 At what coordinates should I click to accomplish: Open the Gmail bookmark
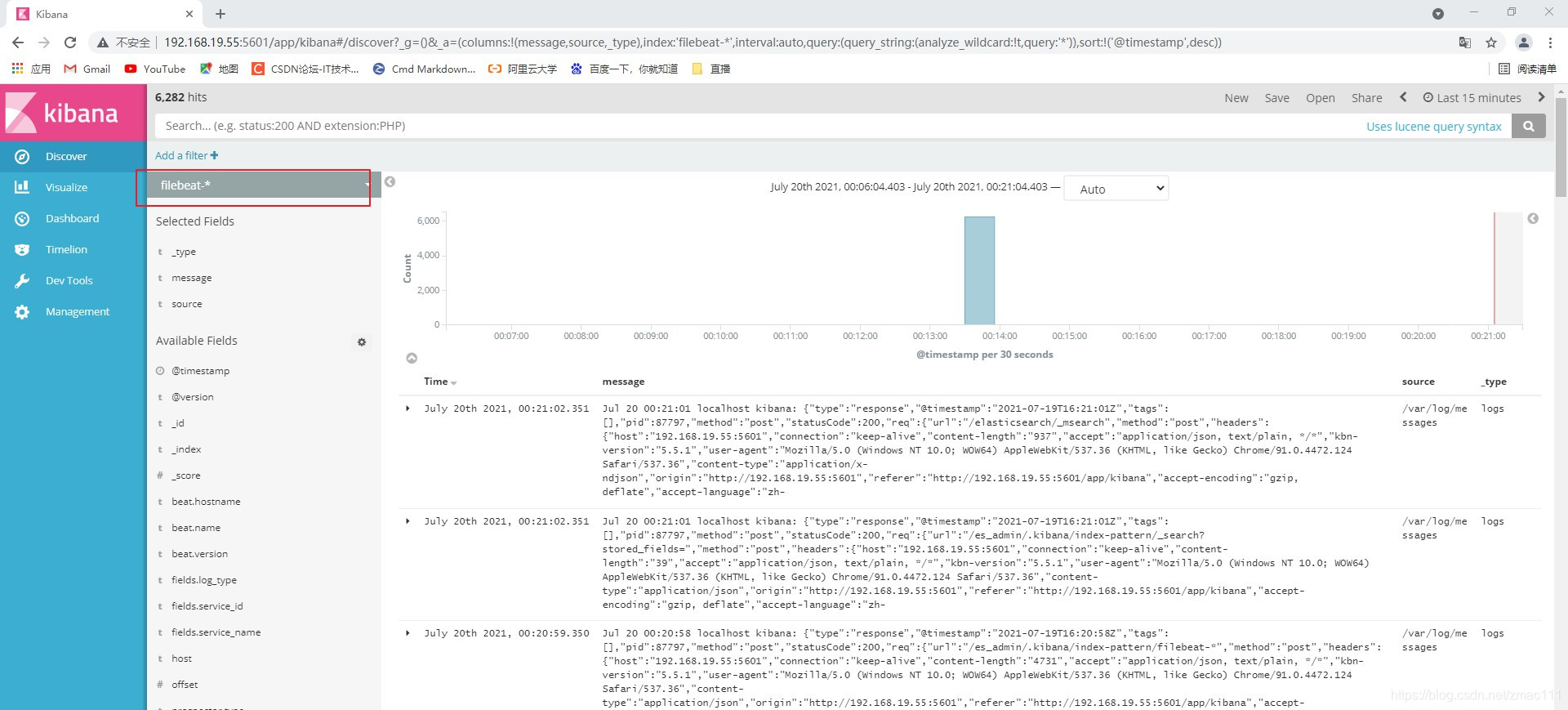coord(87,69)
